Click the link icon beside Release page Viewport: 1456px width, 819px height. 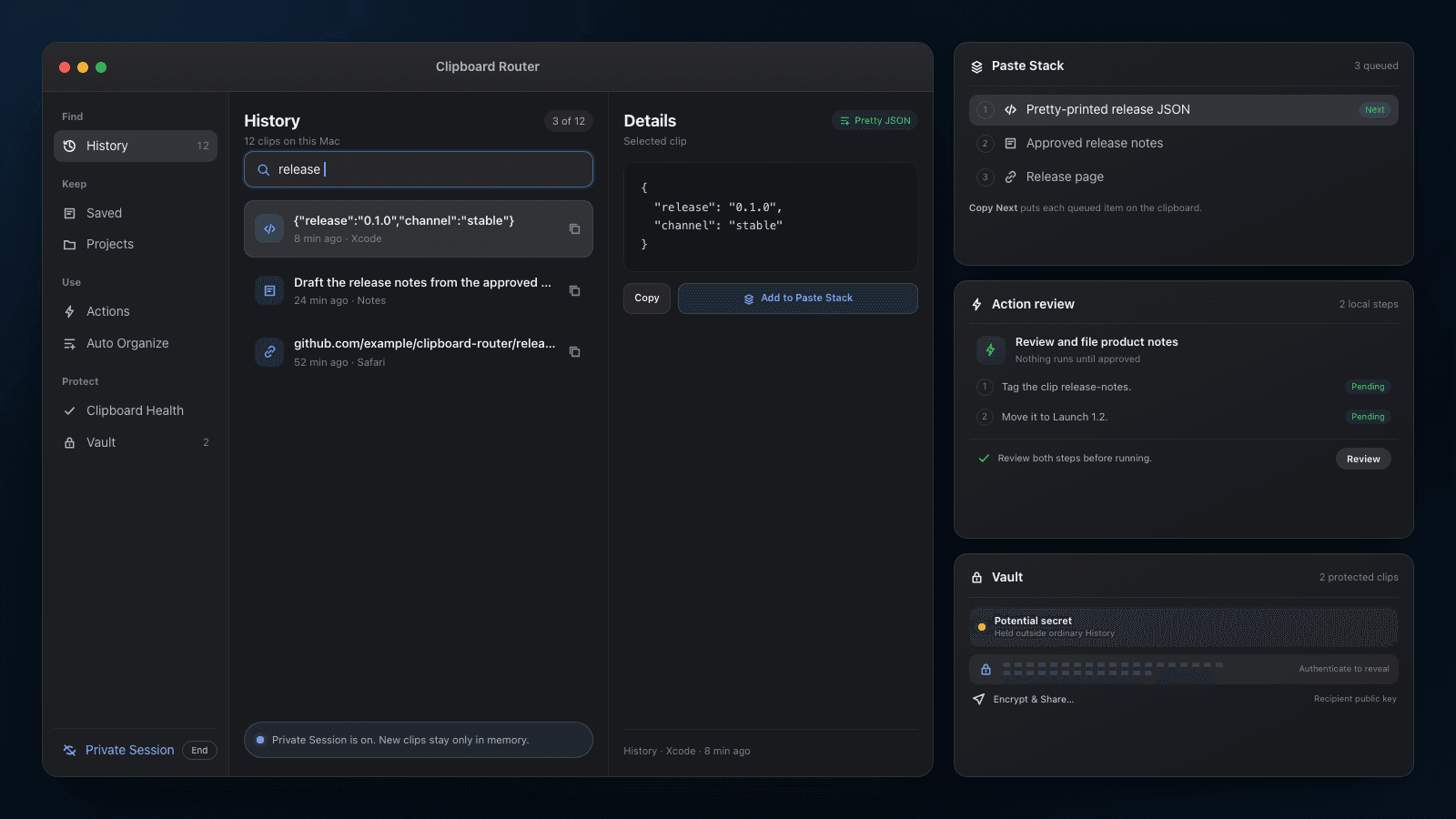tap(1010, 177)
